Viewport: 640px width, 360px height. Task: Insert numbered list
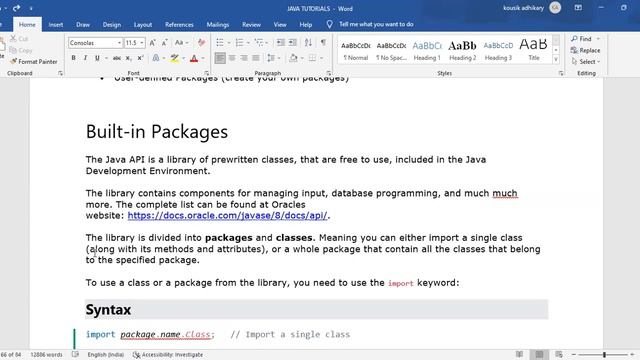click(240, 42)
